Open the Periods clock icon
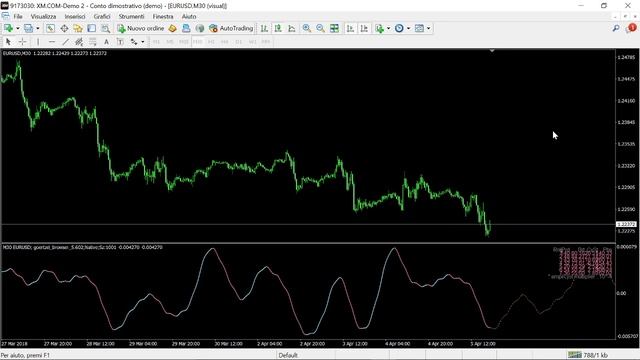The width and height of the screenshot is (640, 360). pos(399,28)
